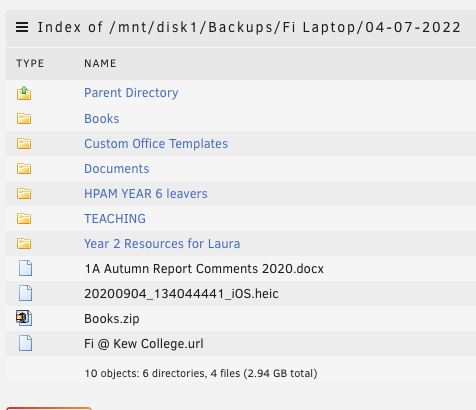Go to Parent Directory link

click(131, 93)
